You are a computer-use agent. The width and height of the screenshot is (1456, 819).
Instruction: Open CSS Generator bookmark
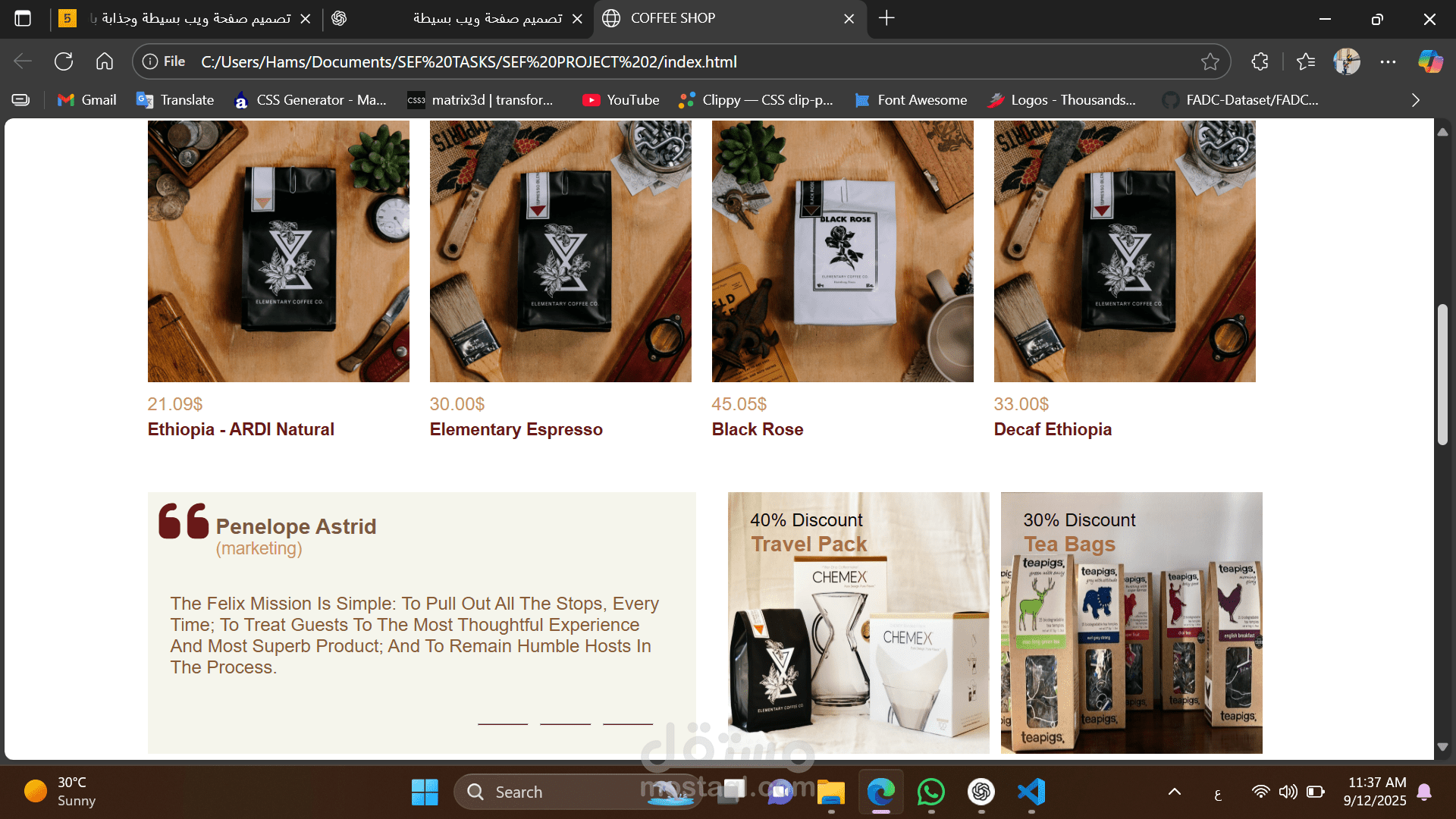(309, 100)
